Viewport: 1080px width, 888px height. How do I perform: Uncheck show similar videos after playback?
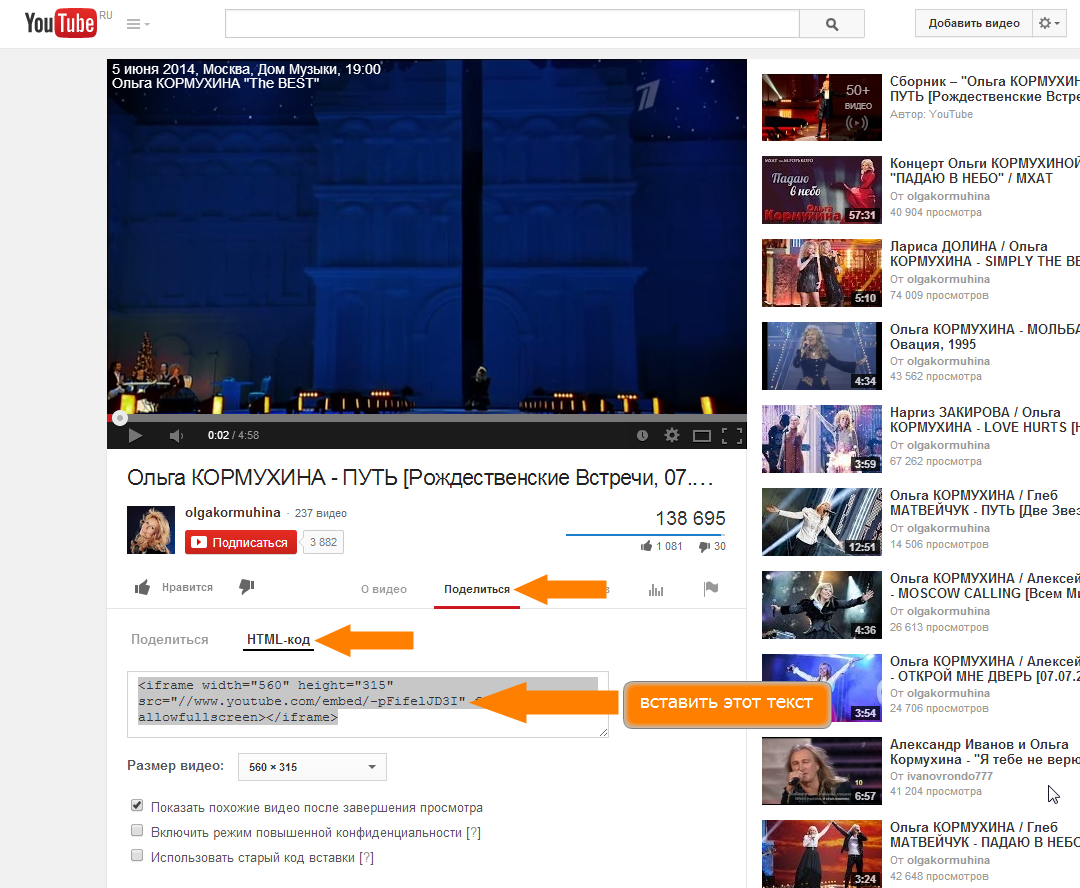tap(137, 806)
